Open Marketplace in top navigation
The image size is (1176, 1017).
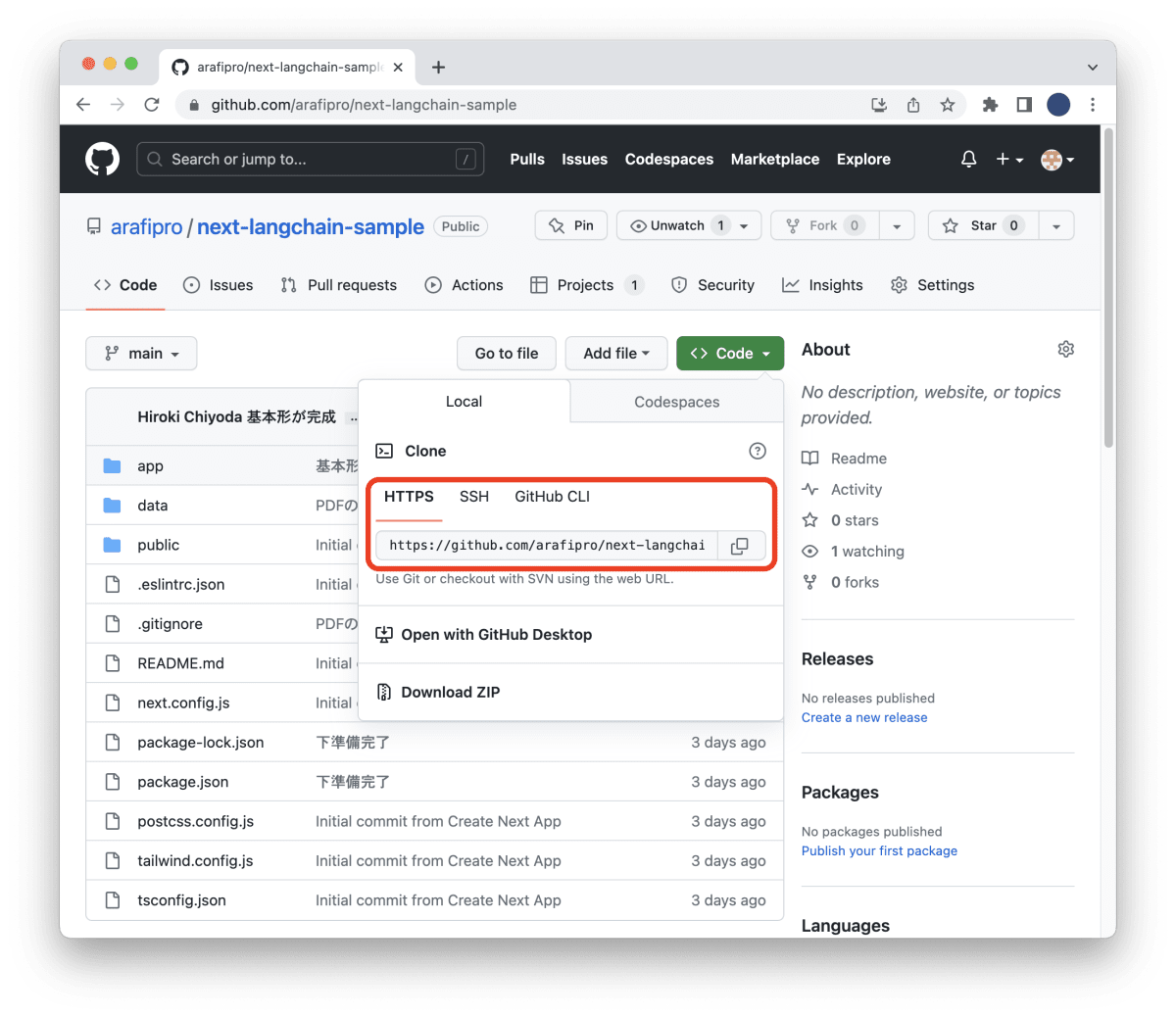[775, 159]
